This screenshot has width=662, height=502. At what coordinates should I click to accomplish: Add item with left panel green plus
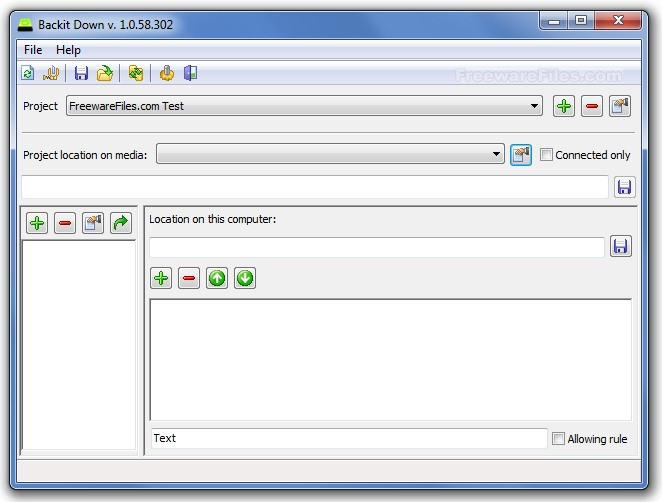coord(37,223)
